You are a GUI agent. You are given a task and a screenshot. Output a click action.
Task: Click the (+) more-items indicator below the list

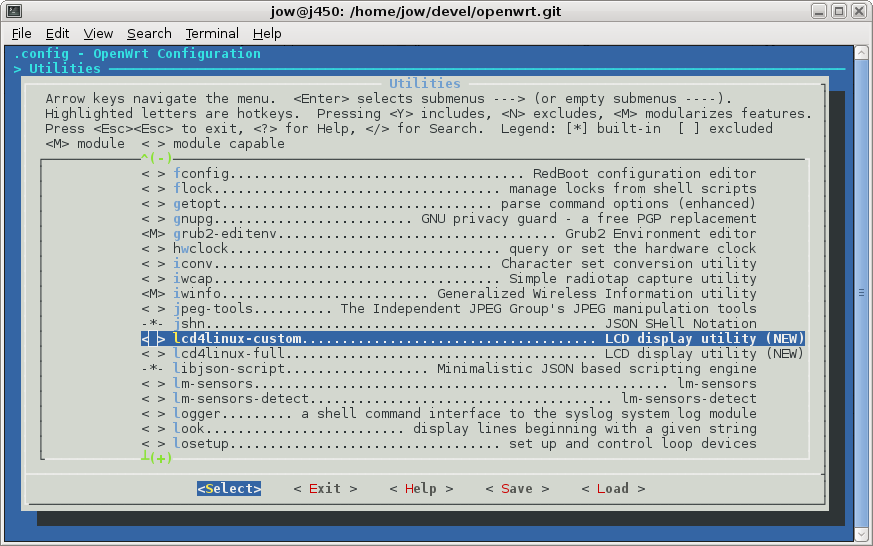click(157, 458)
